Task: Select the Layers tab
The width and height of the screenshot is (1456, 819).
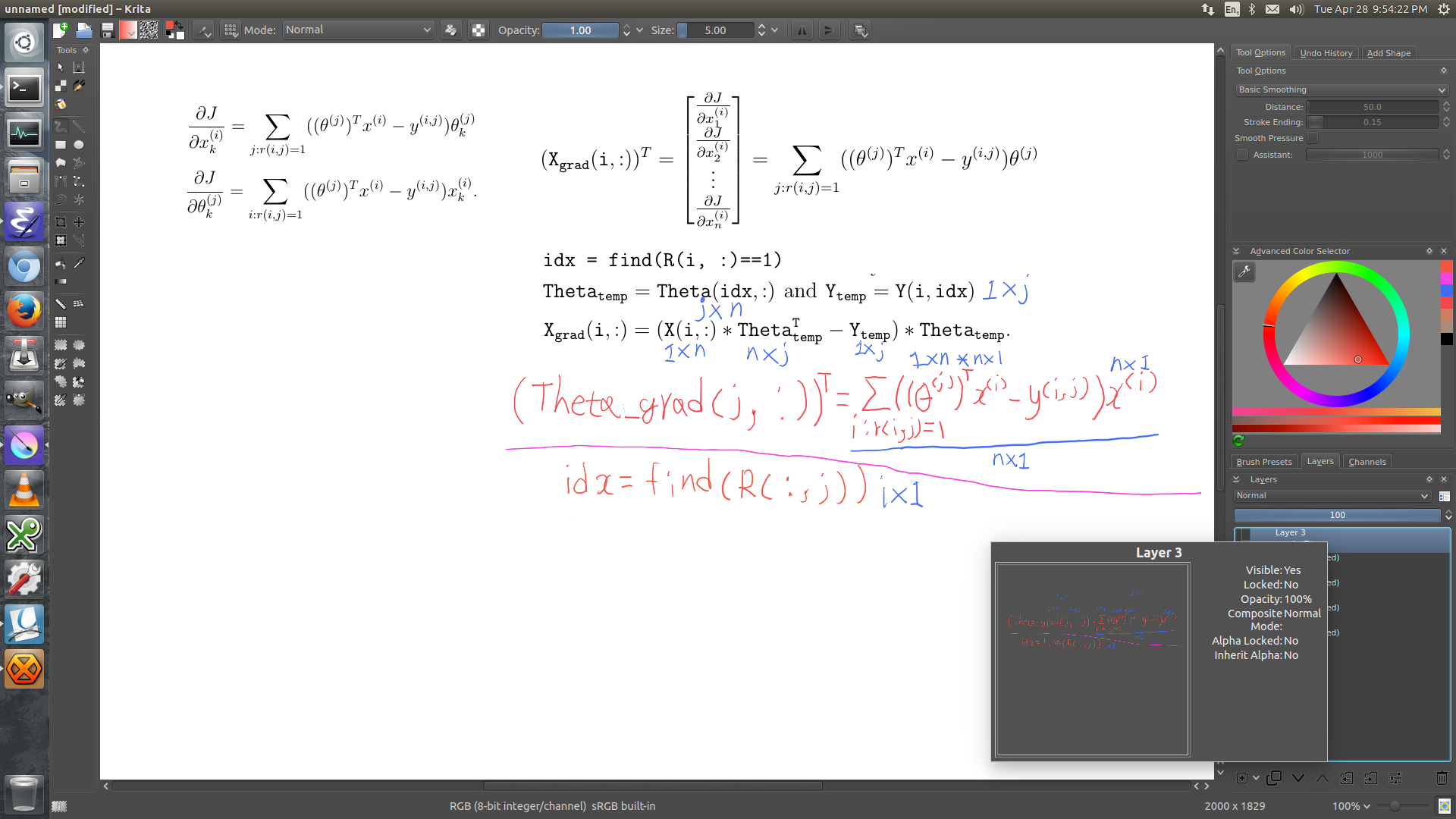Action: click(1320, 461)
